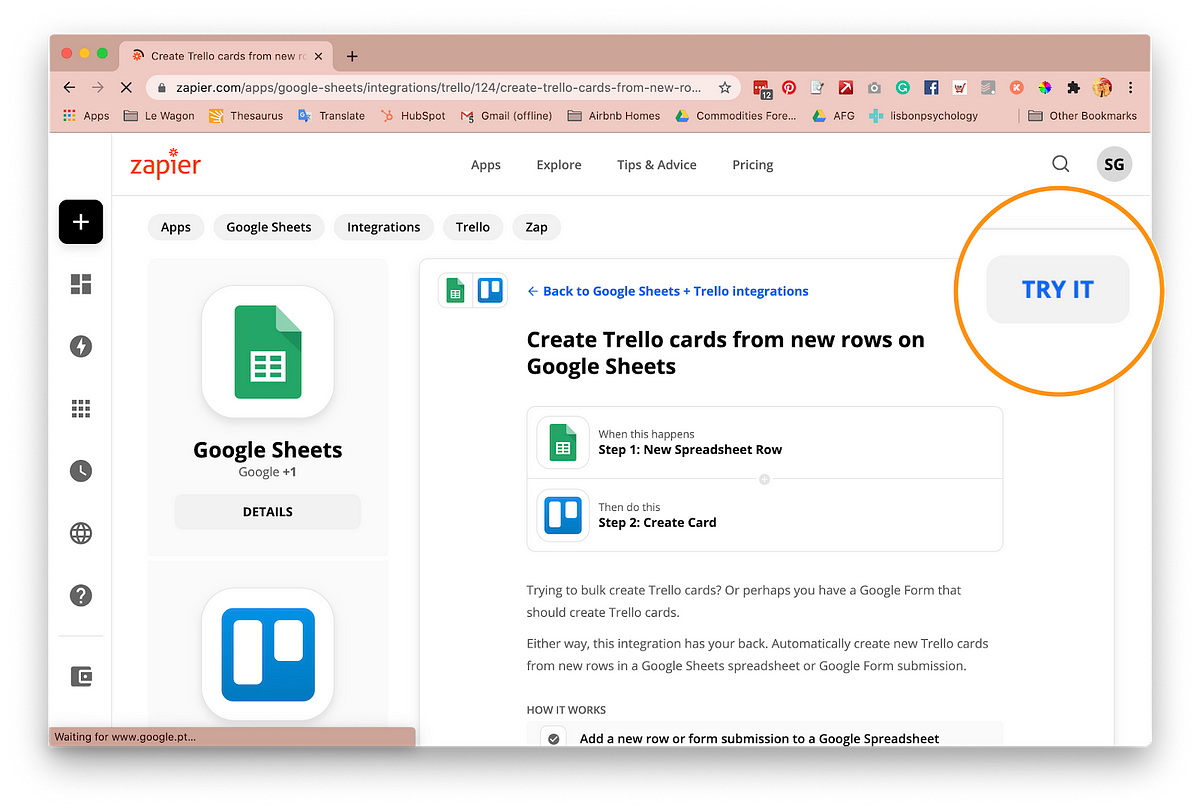Image resolution: width=1200 pixels, height=812 pixels.
Task: Open the Apps bookmark in bookmarks bar
Action: (86, 116)
